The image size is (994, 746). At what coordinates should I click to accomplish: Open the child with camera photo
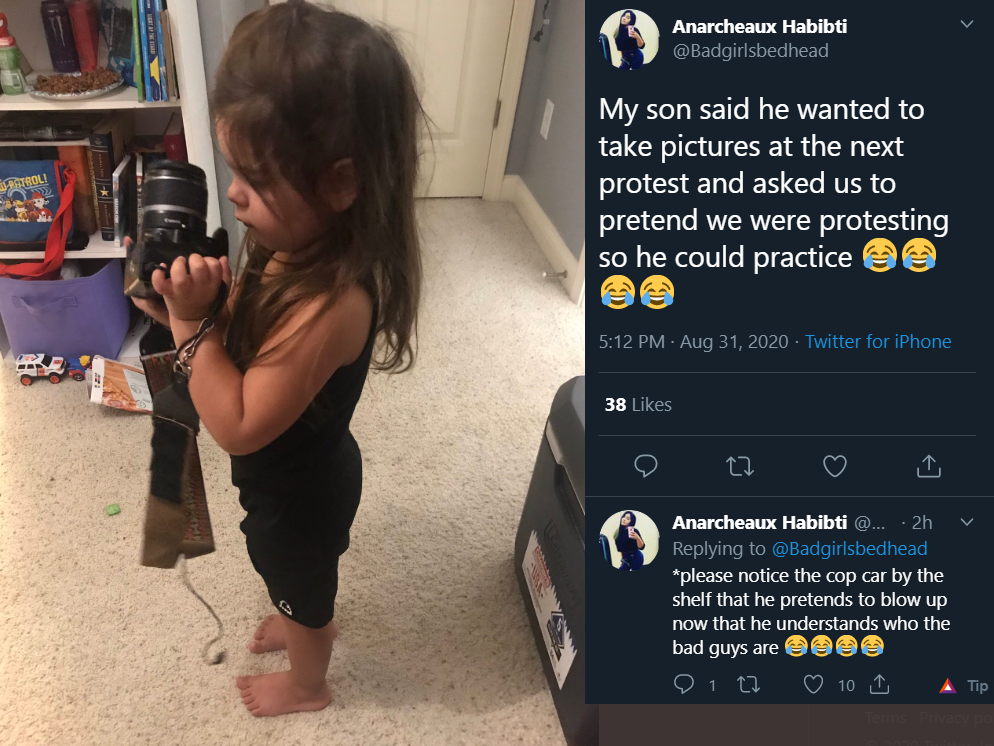[x=292, y=373]
